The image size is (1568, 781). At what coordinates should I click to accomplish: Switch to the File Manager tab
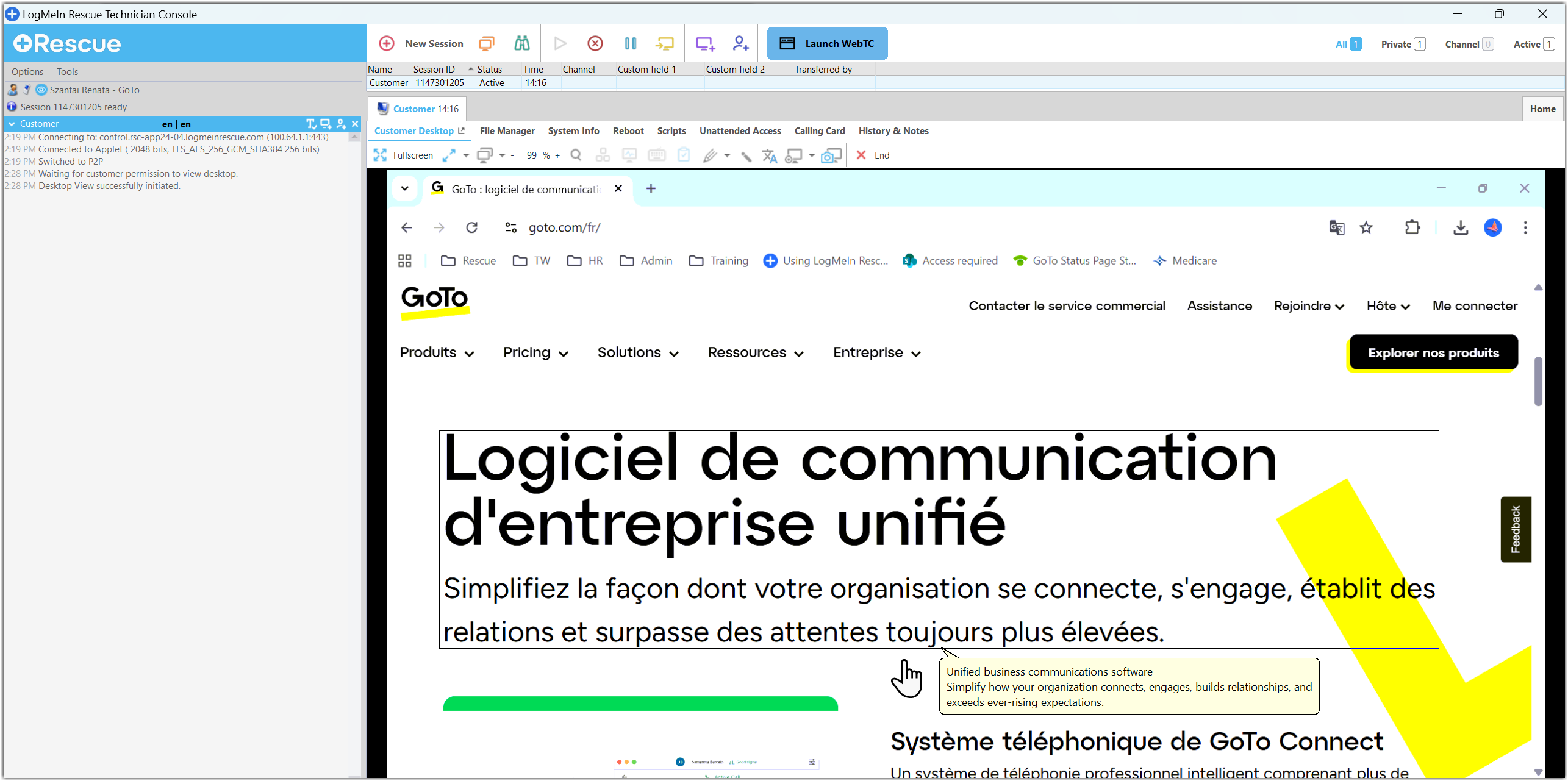(x=507, y=131)
